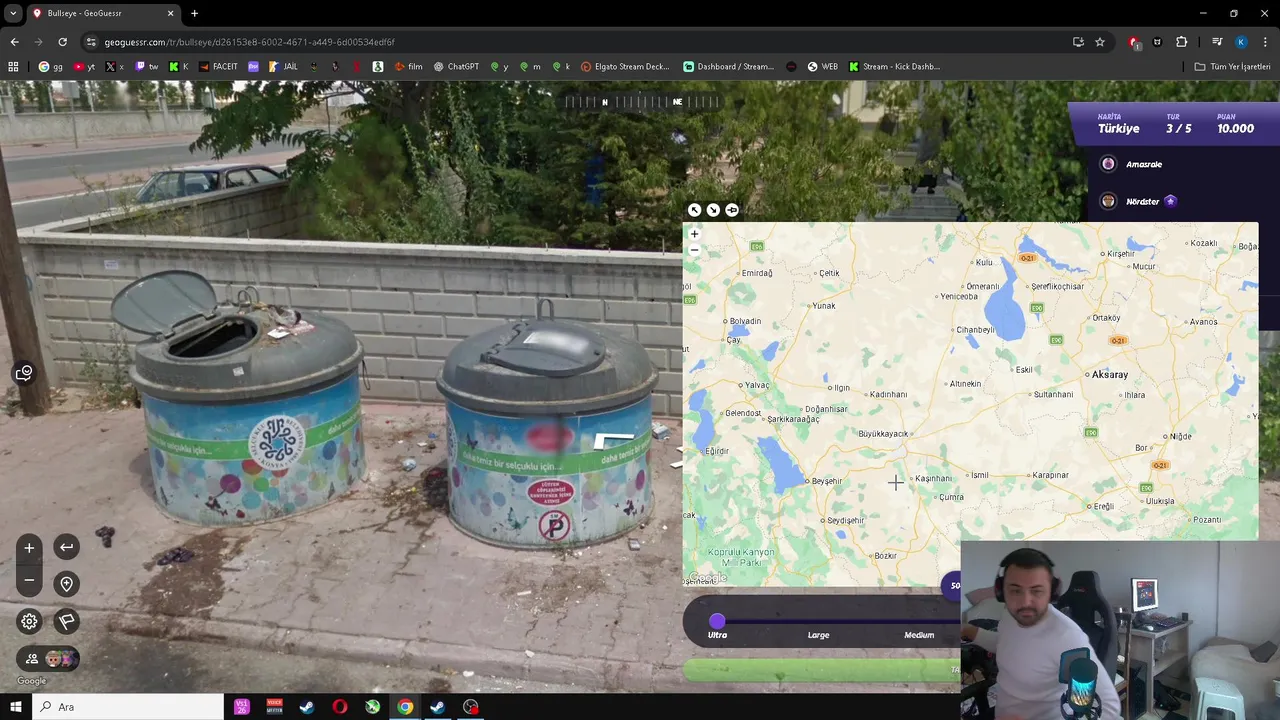Select player Amasrale in the list
The height and width of the screenshot is (720, 1280).
(x=1144, y=164)
